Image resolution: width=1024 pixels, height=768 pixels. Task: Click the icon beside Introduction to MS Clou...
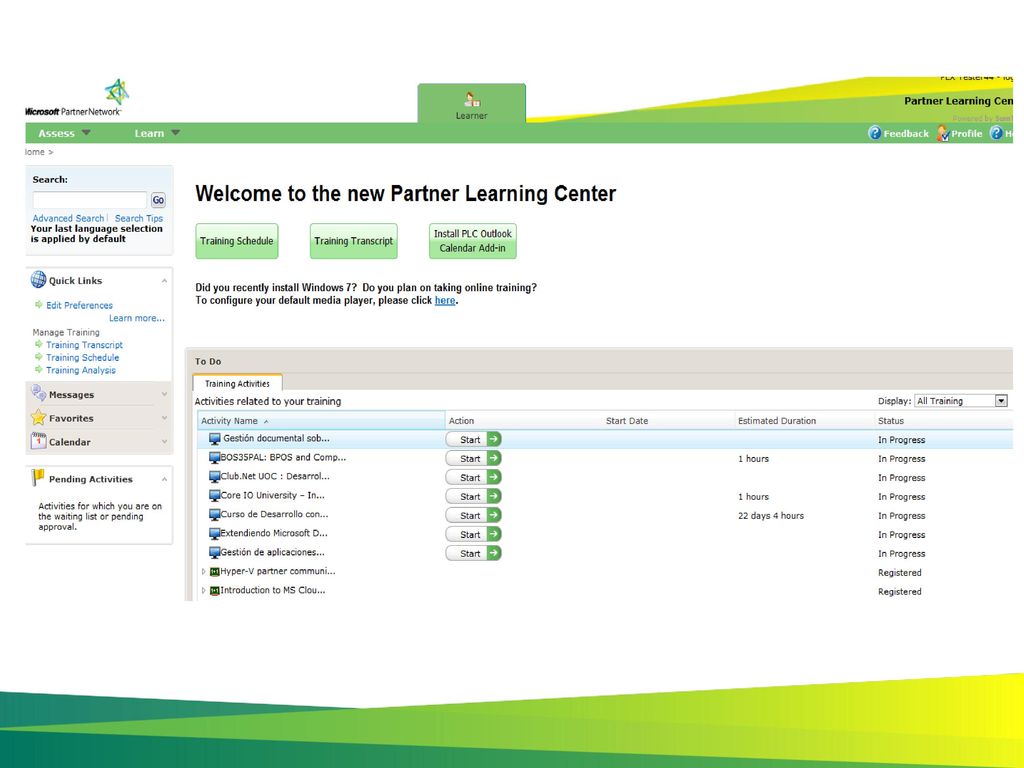[x=214, y=590]
